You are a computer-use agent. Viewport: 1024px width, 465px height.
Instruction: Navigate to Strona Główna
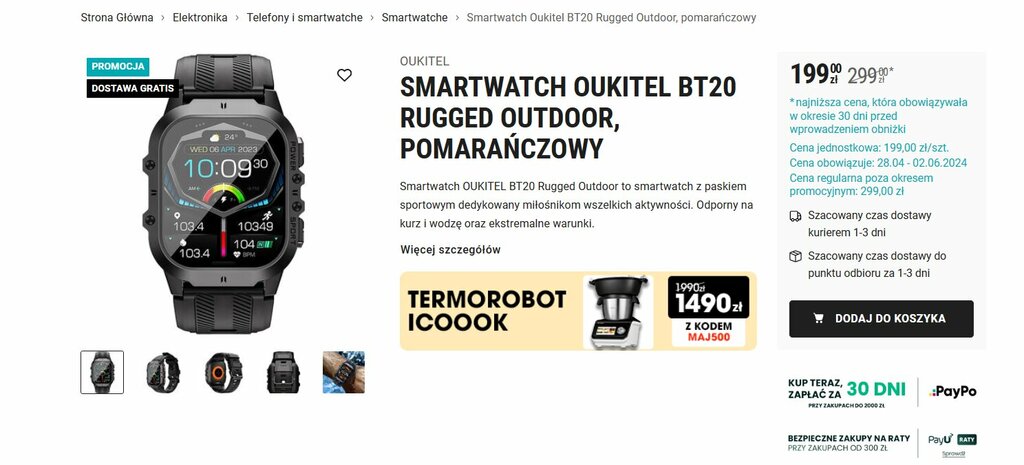coord(117,18)
